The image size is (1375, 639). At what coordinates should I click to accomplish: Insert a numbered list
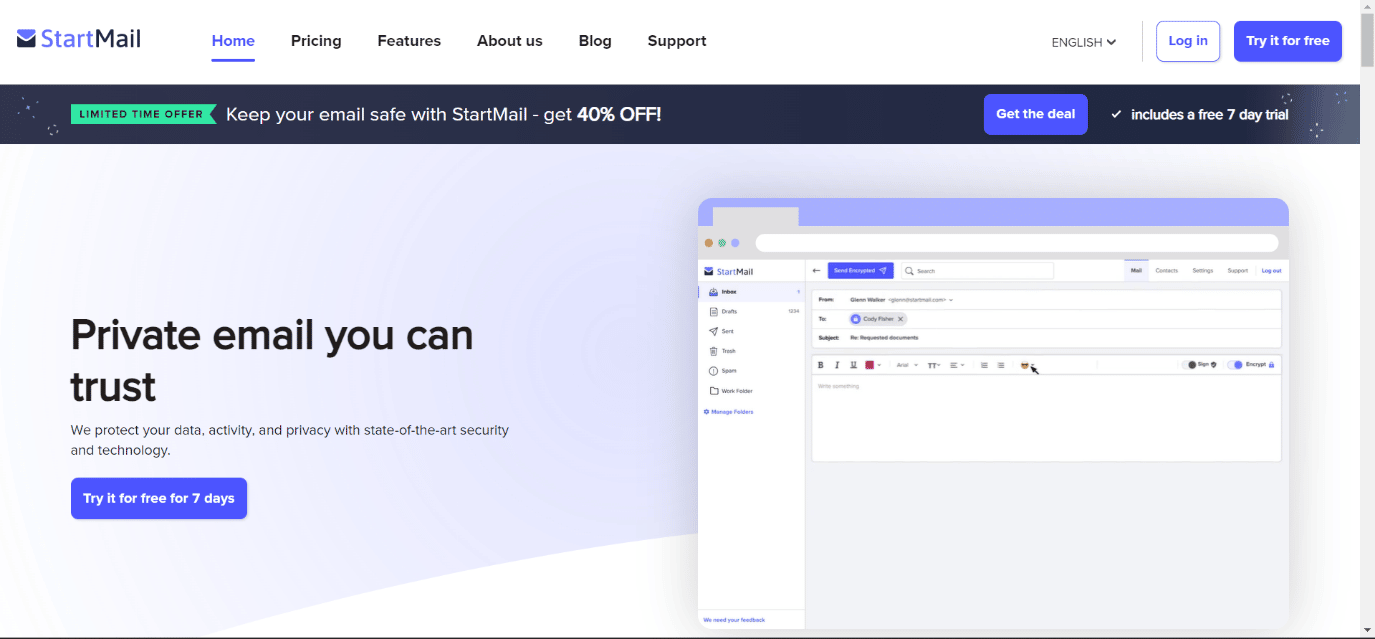(984, 365)
